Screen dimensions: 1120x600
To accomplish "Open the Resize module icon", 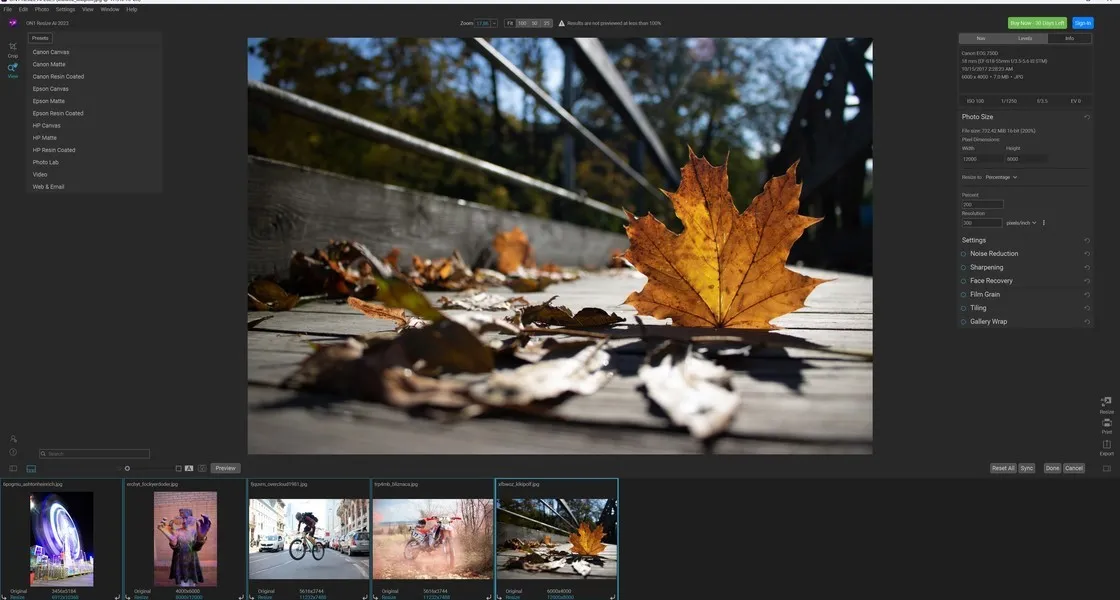I will [1107, 402].
